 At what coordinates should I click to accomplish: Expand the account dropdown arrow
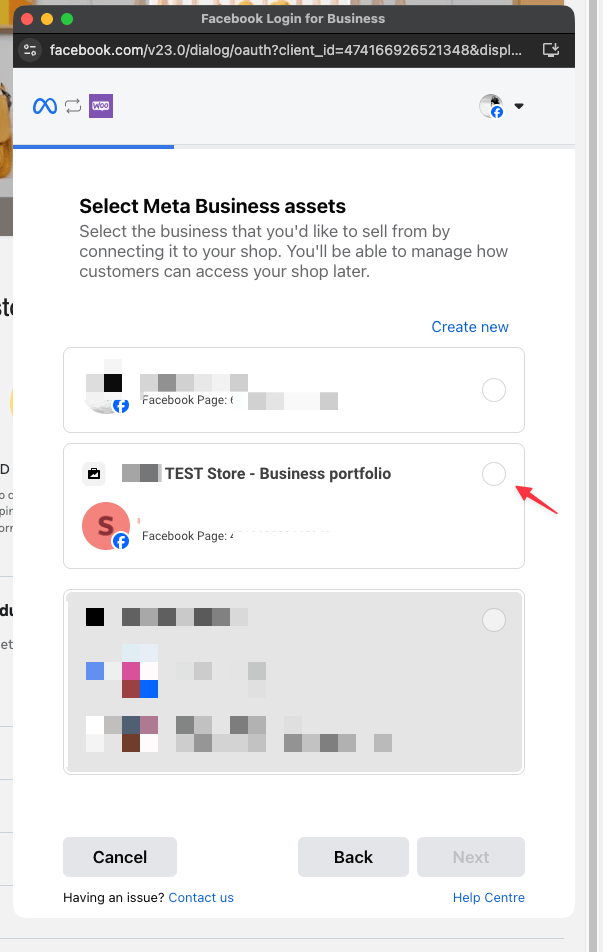[x=519, y=106]
